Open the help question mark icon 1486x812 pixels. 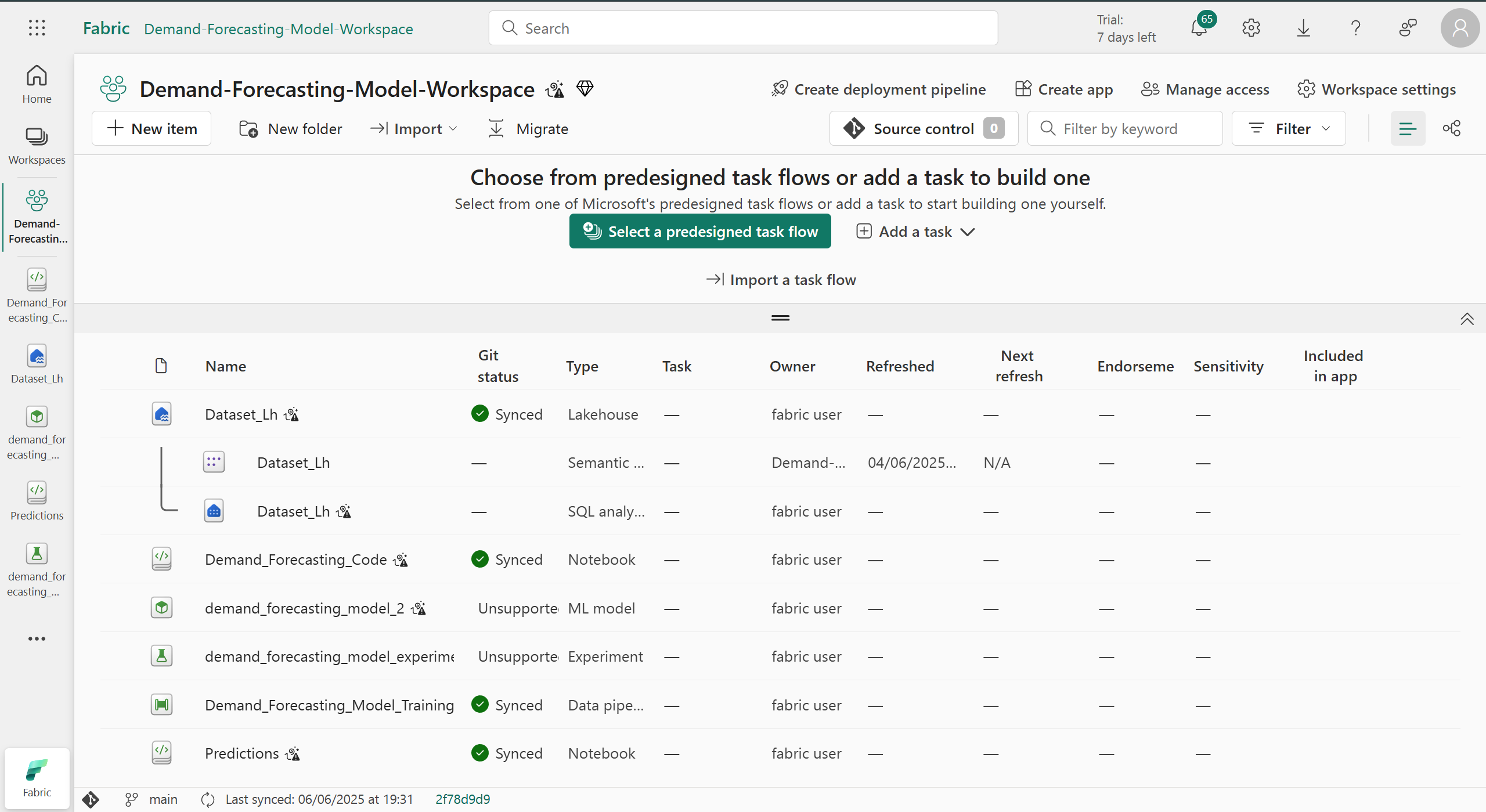click(1355, 28)
